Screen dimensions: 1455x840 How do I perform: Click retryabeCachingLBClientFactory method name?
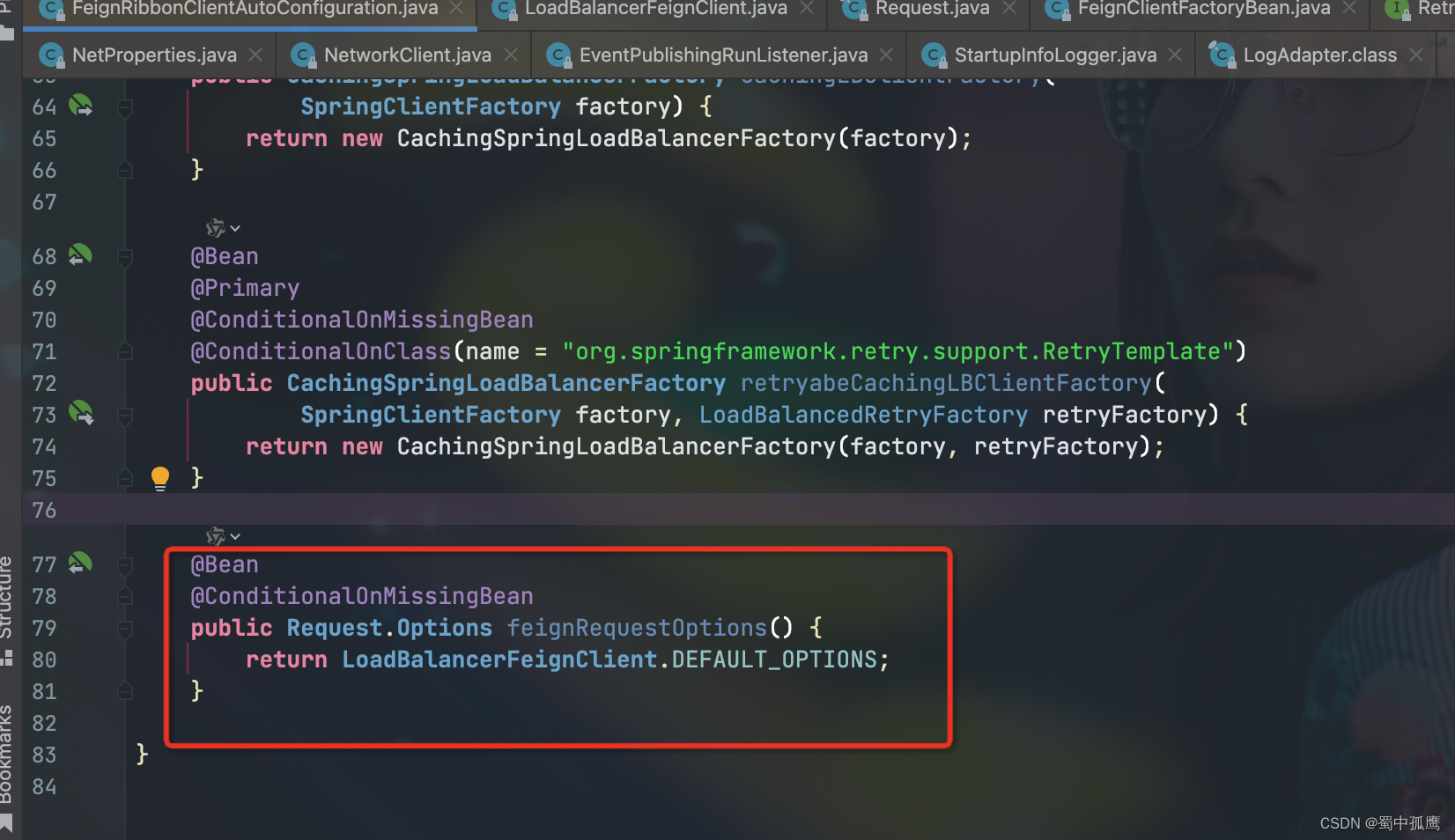(946, 383)
